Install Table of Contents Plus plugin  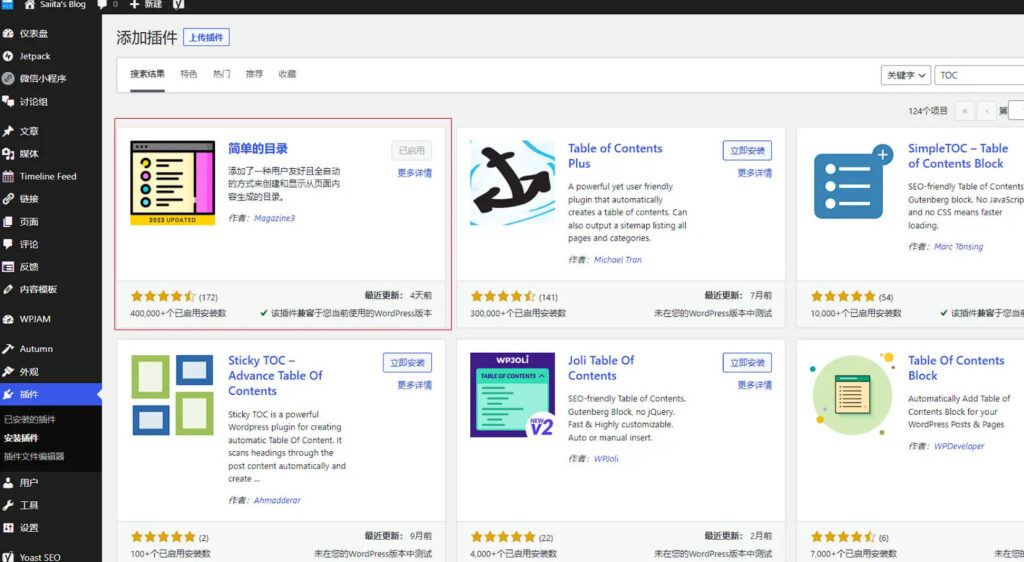(747, 151)
